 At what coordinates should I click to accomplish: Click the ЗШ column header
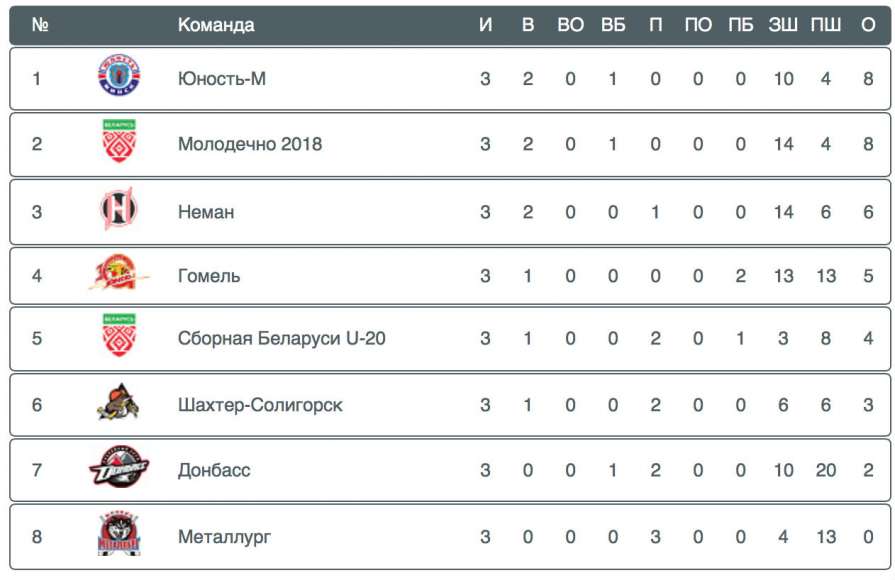(783, 25)
